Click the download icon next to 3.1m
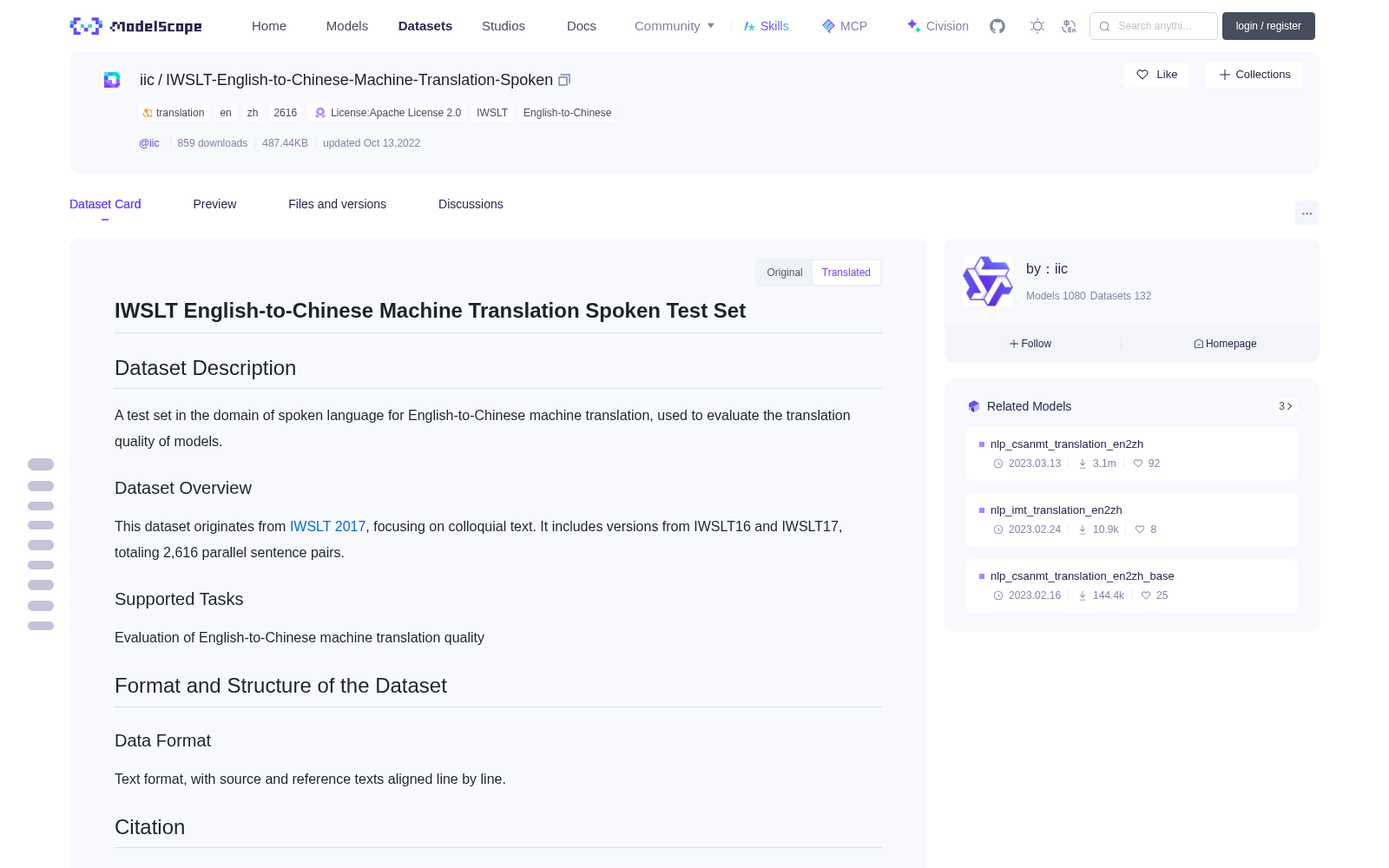The width and height of the screenshot is (1389, 868). [x=1083, y=464]
